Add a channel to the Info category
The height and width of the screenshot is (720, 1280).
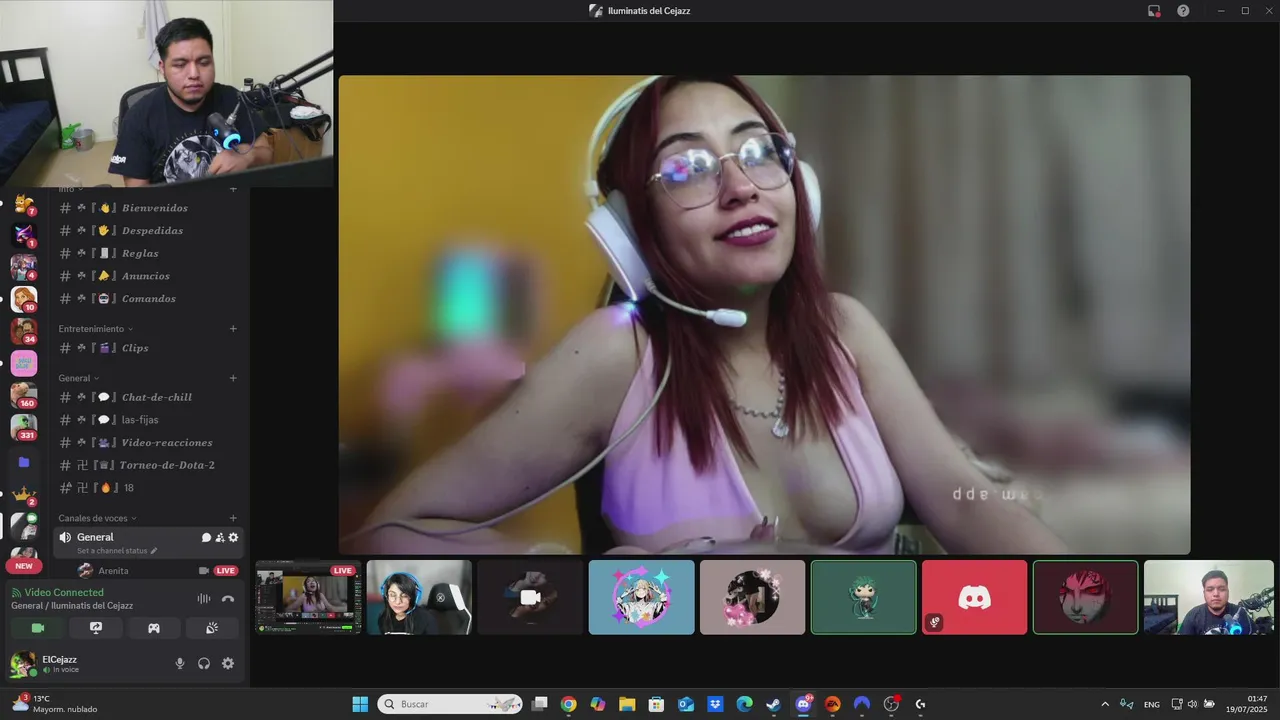(x=233, y=189)
